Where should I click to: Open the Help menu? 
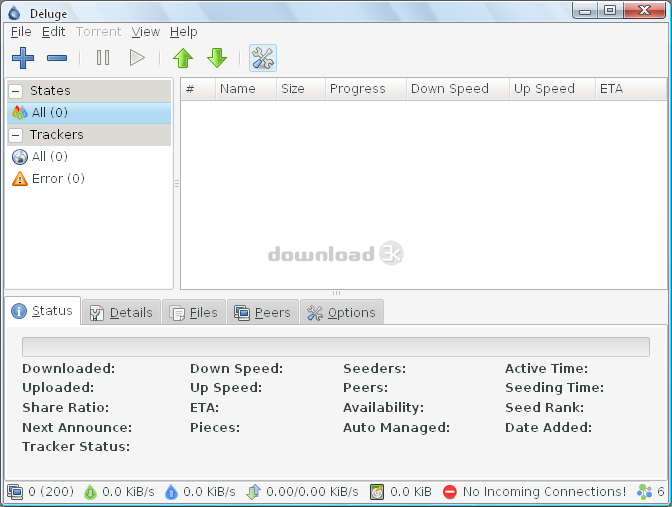(183, 32)
